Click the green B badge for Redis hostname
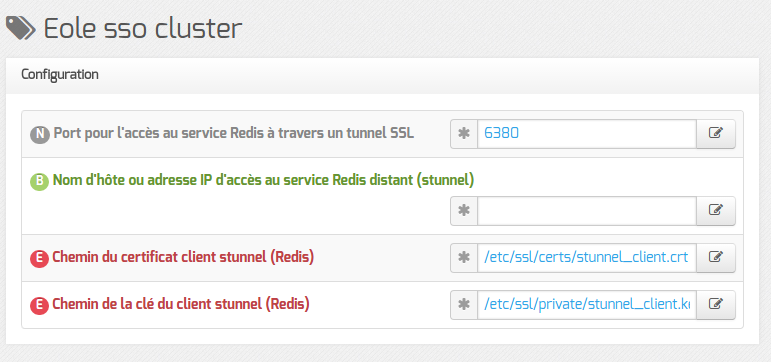The image size is (771, 362). 40,181
